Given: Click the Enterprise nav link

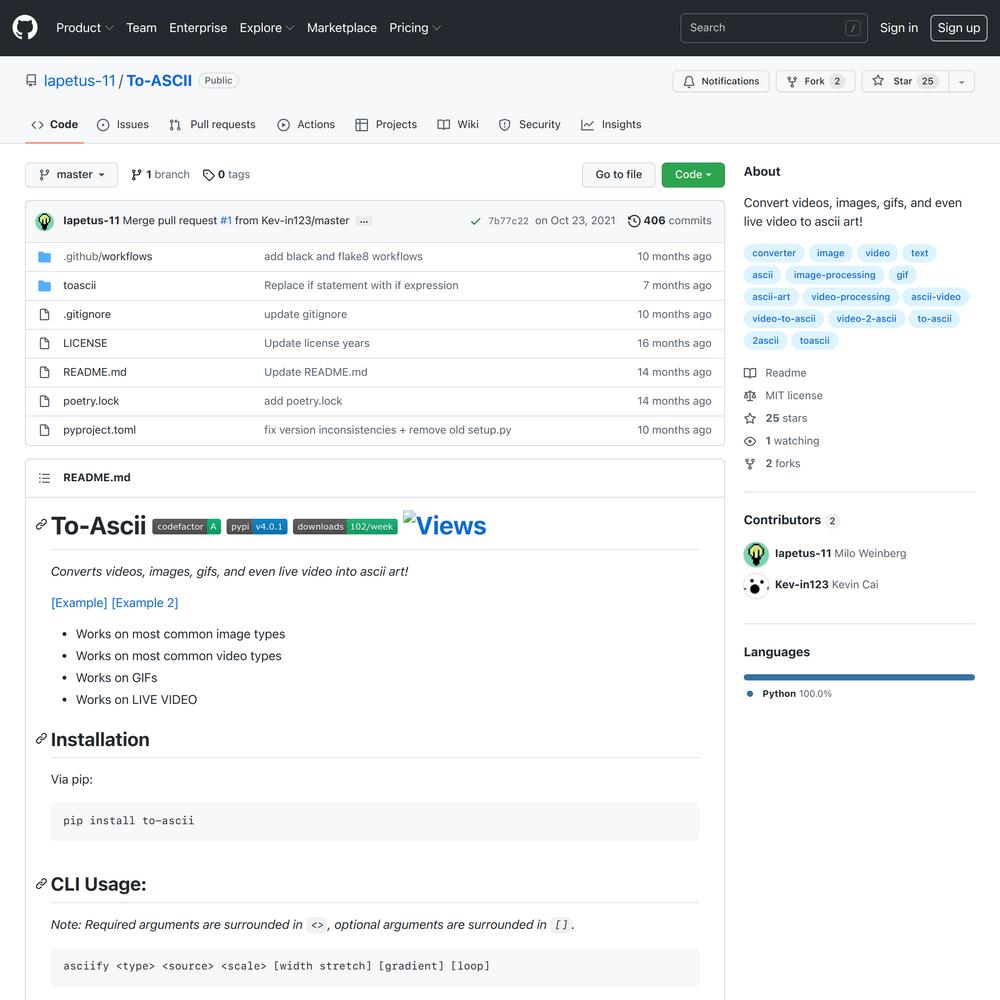Looking at the screenshot, I should tap(198, 28).
